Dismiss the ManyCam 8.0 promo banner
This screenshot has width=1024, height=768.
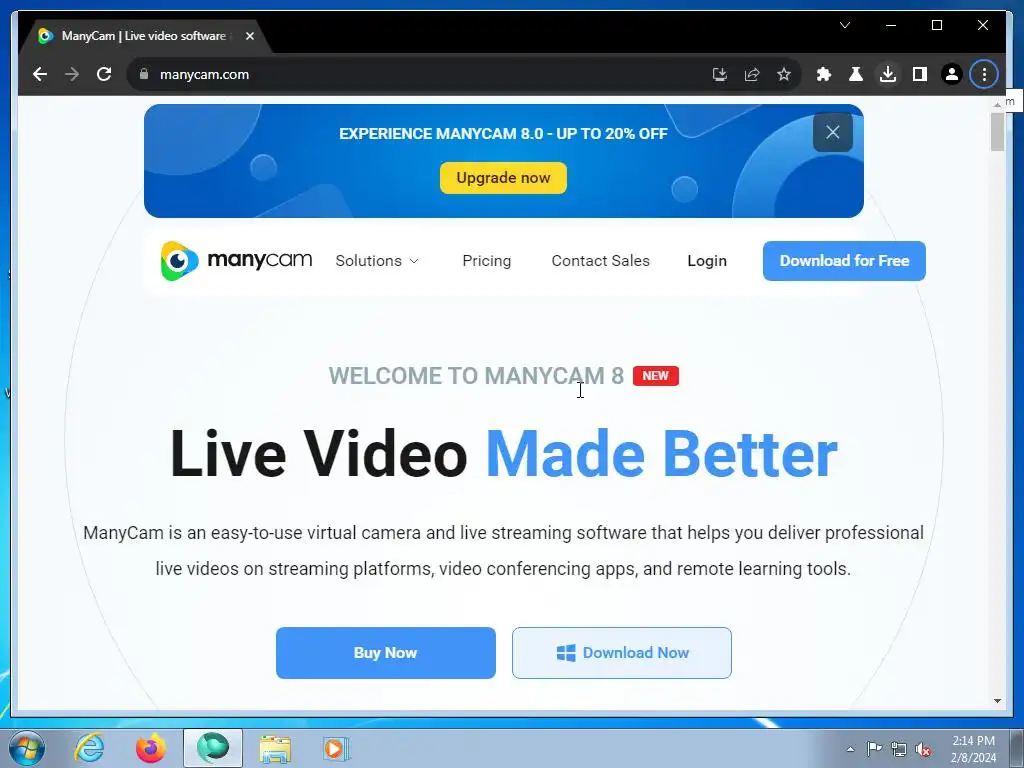833,133
